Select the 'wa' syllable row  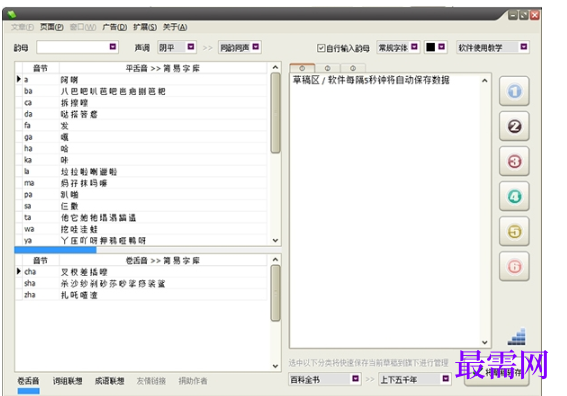[141, 229]
